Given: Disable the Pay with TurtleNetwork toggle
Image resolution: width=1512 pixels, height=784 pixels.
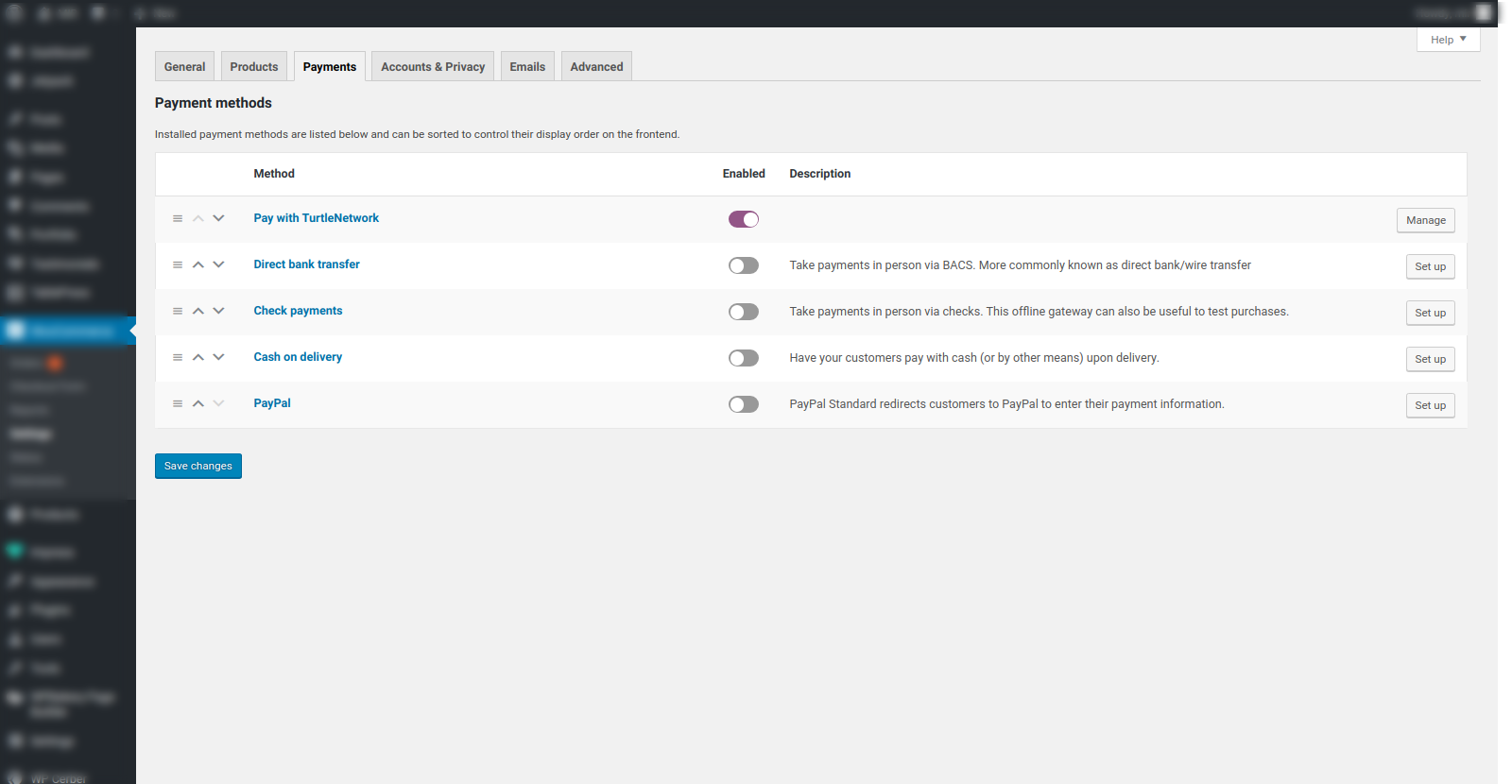Looking at the screenshot, I should [x=744, y=219].
